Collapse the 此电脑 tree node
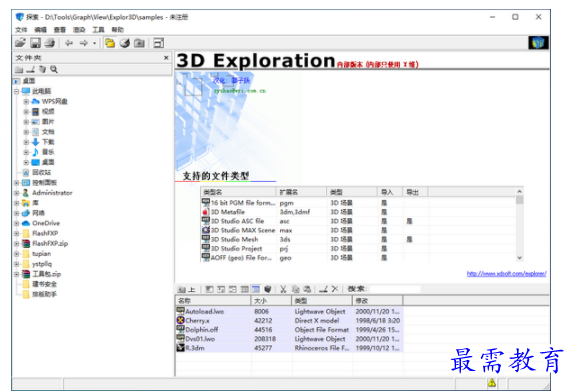Screen dimensions: 572x392 coord(16,91)
